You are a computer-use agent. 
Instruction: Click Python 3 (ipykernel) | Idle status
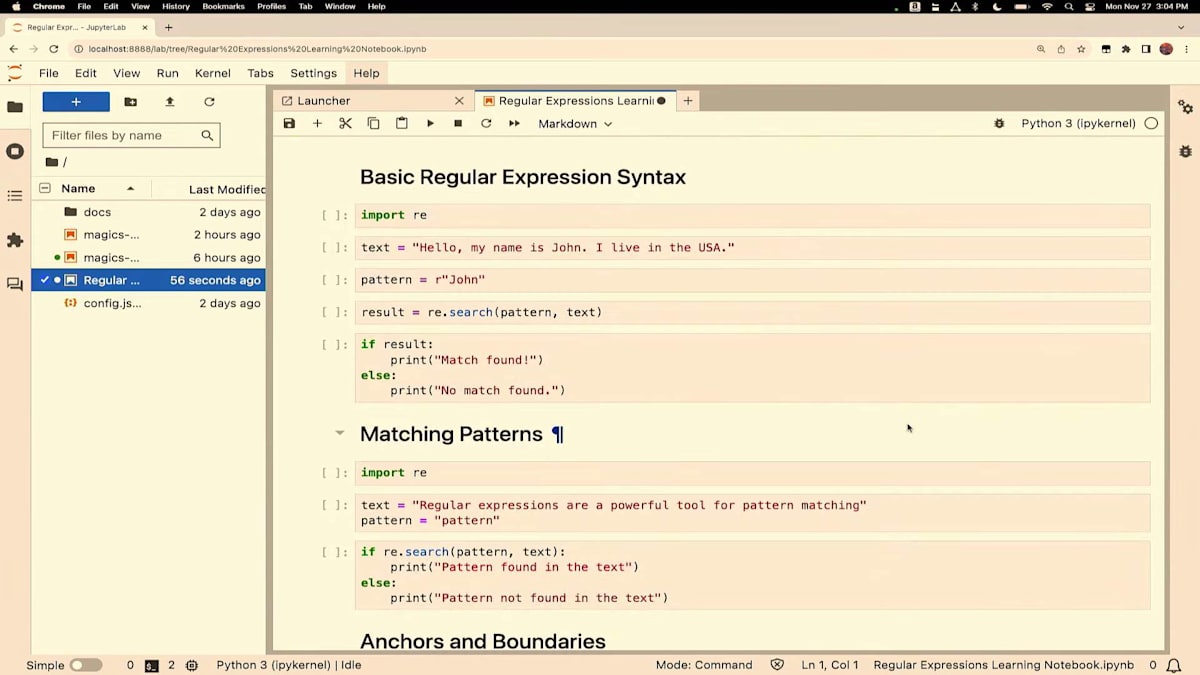289,665
